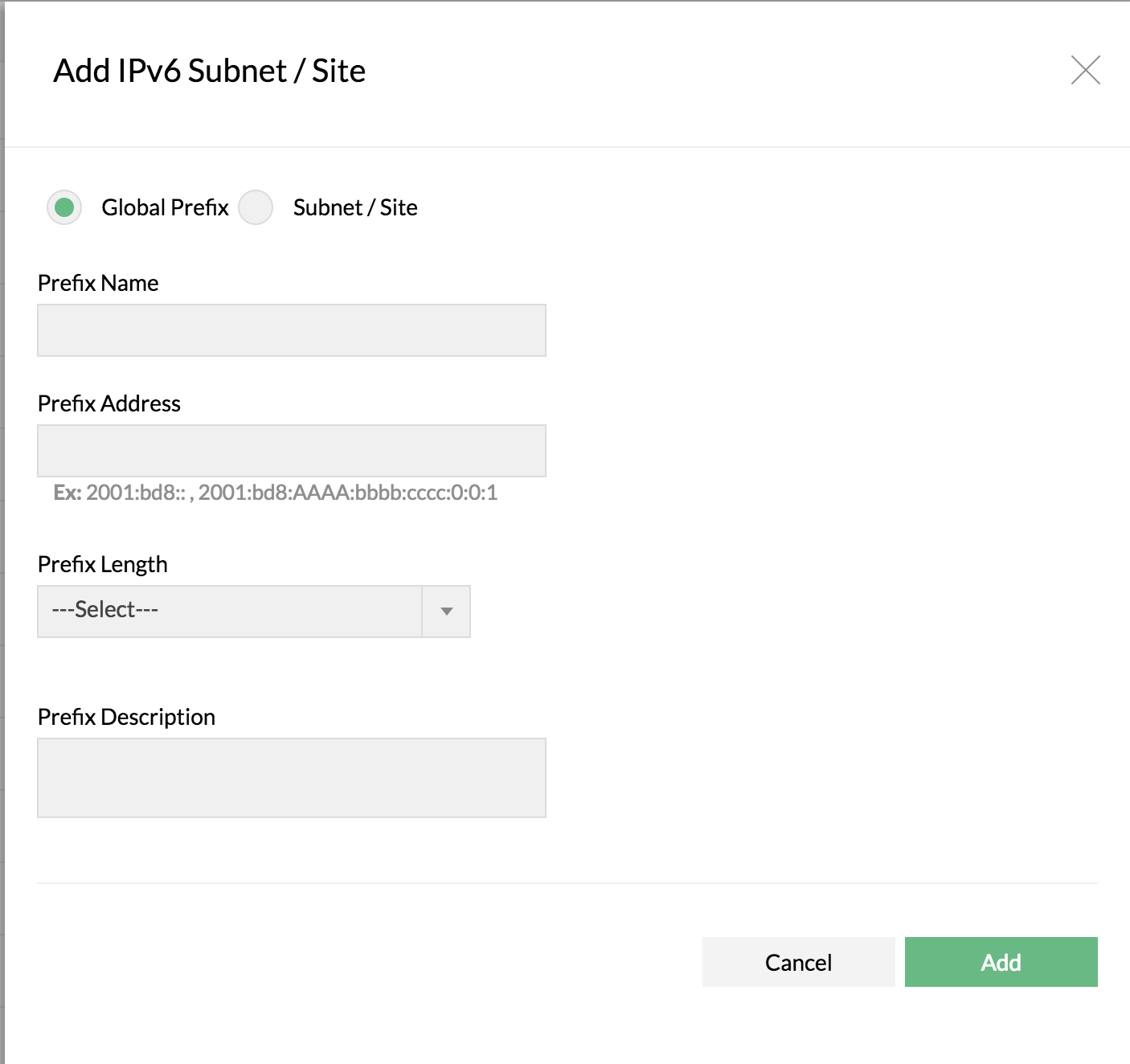Click into the Prefix Address field
The image size is (1130, 1064).
291,451
